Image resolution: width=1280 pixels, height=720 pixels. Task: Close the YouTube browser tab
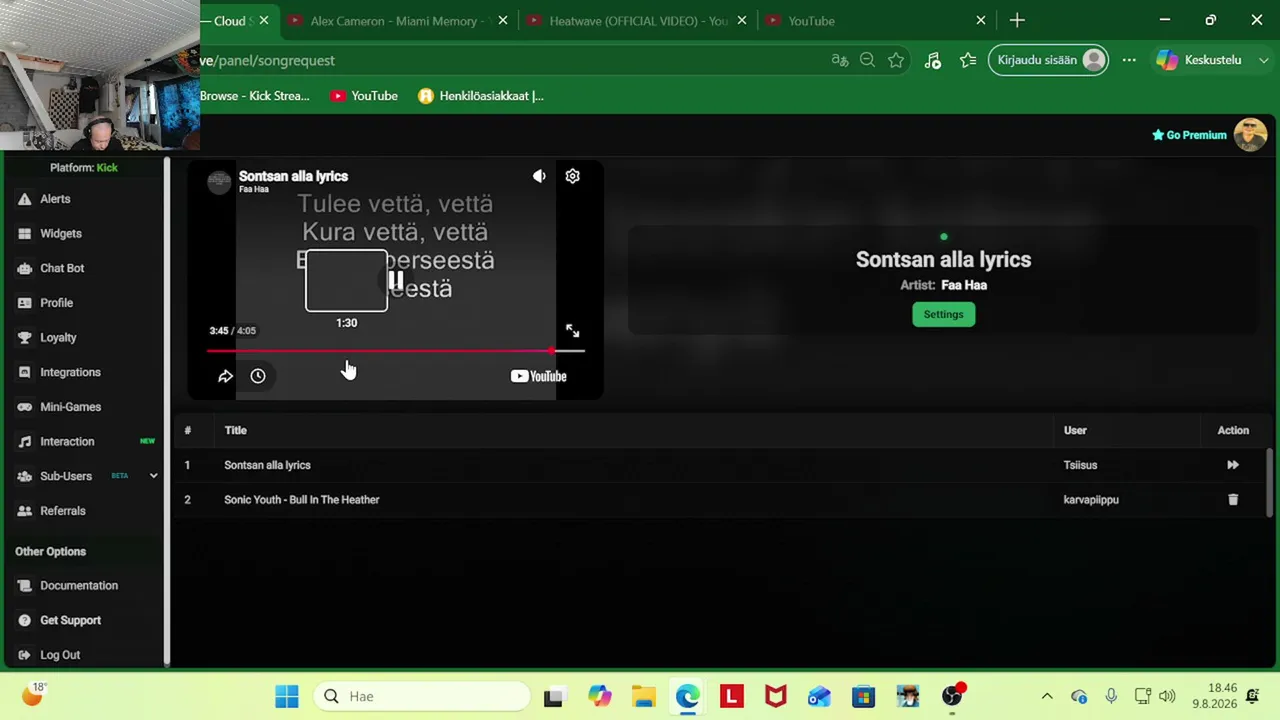pos(981,20)
